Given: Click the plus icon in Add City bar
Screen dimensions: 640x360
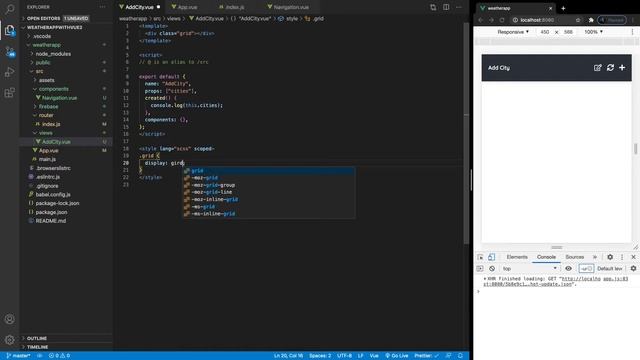Looking at the screenshot, I should (x=622, y=67).
